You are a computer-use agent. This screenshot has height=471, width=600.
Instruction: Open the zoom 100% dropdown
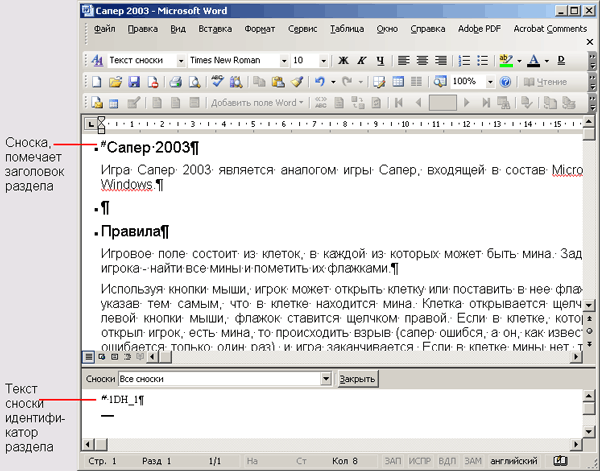pyautogui.click(x=490, y=82)
